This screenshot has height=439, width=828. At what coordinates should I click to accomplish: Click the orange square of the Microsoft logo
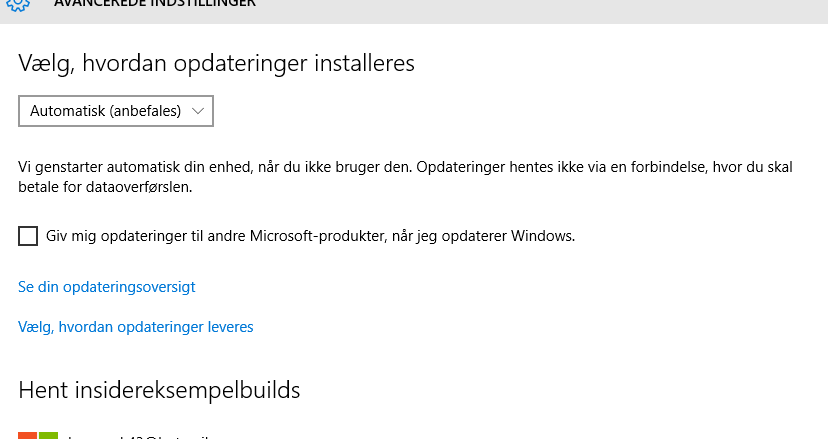27,435
